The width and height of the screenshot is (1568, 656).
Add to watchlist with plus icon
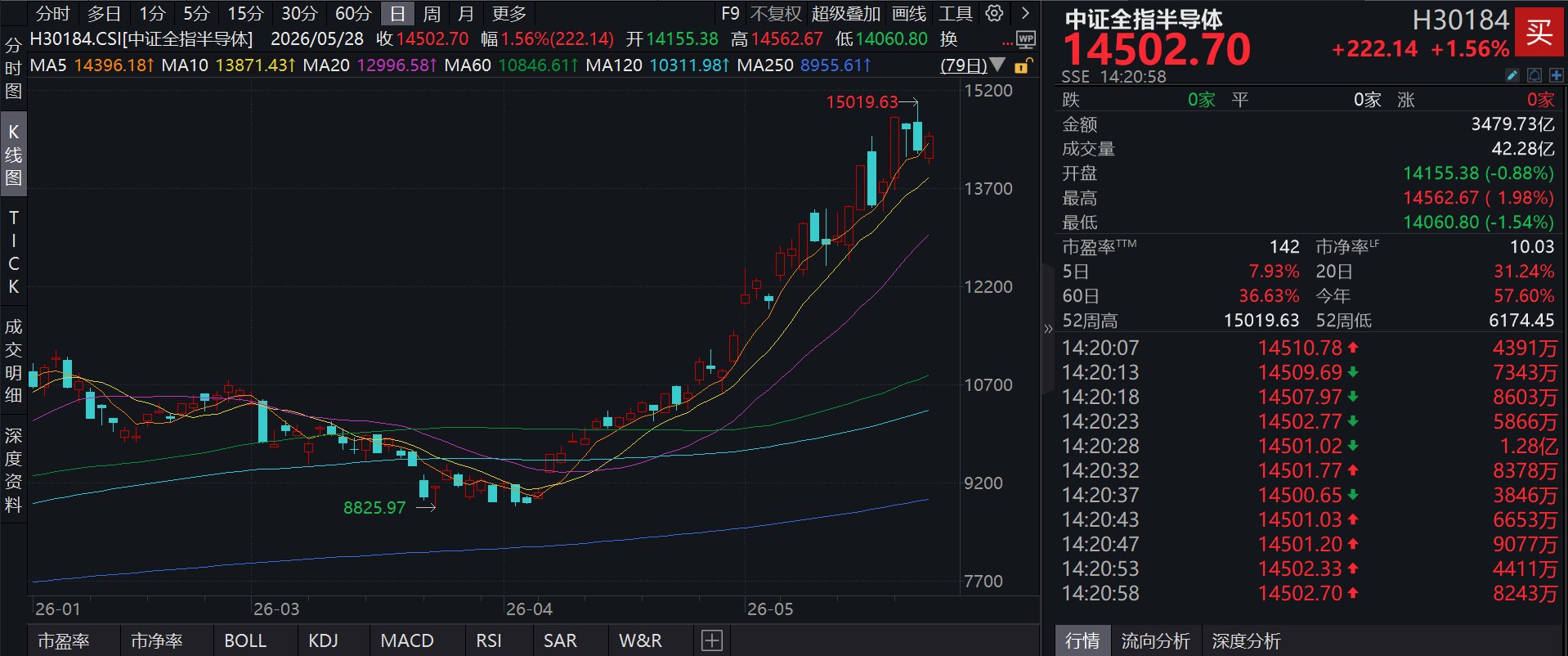pyautogui.click(x=1556, y=75)
